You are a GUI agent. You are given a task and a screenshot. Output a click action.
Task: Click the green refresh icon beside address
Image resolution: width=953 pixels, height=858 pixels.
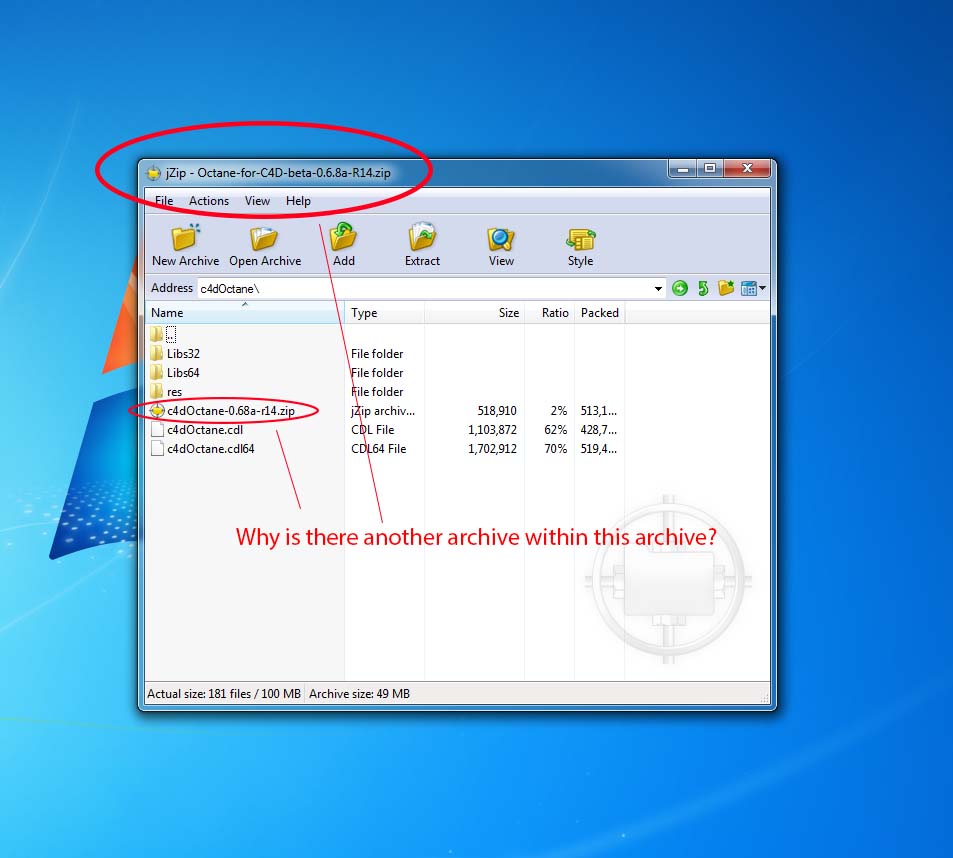pos(703,288)
